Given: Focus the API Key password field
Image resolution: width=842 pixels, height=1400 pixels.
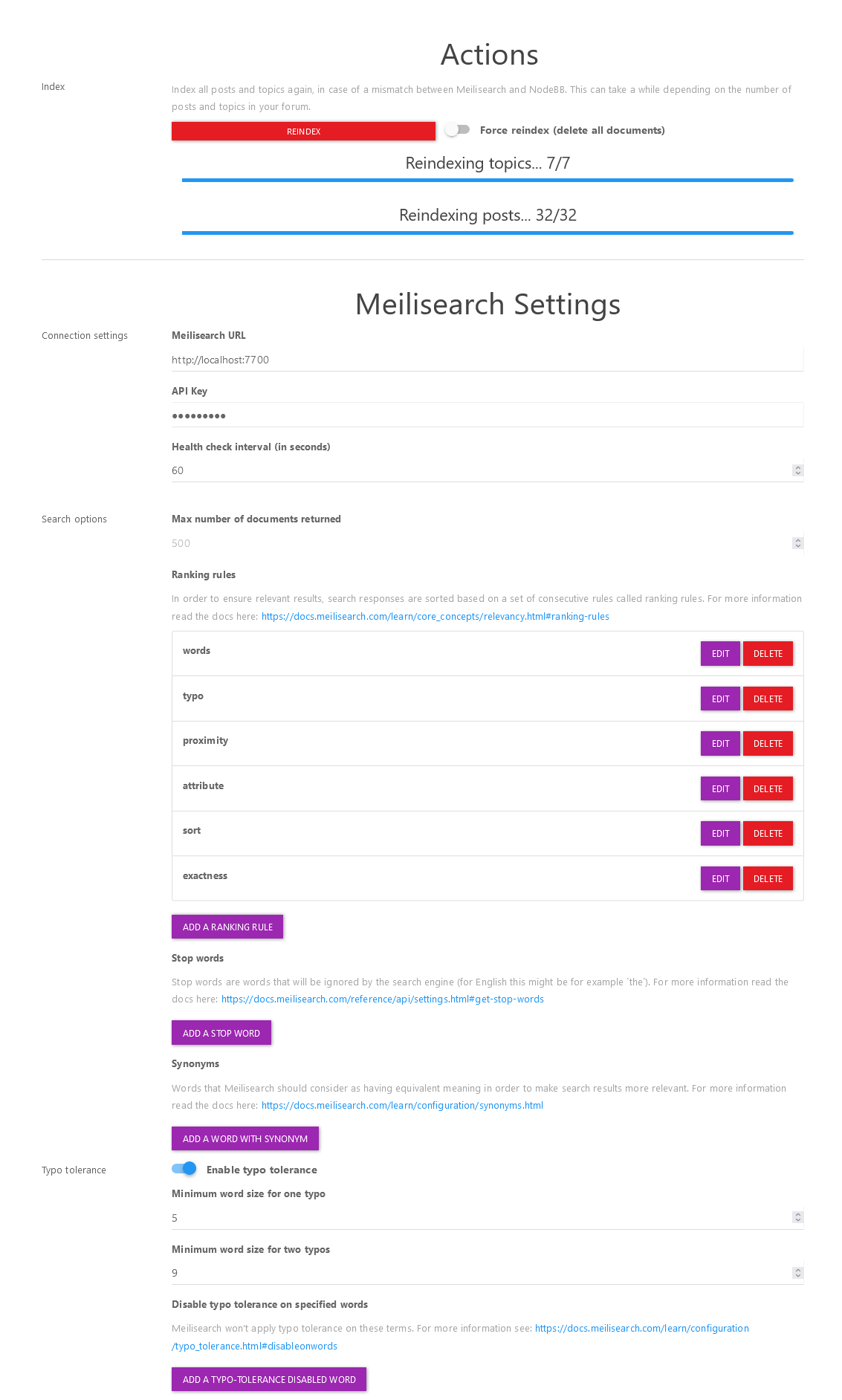Looking at the screenshot, I should (x=488, y=415).
